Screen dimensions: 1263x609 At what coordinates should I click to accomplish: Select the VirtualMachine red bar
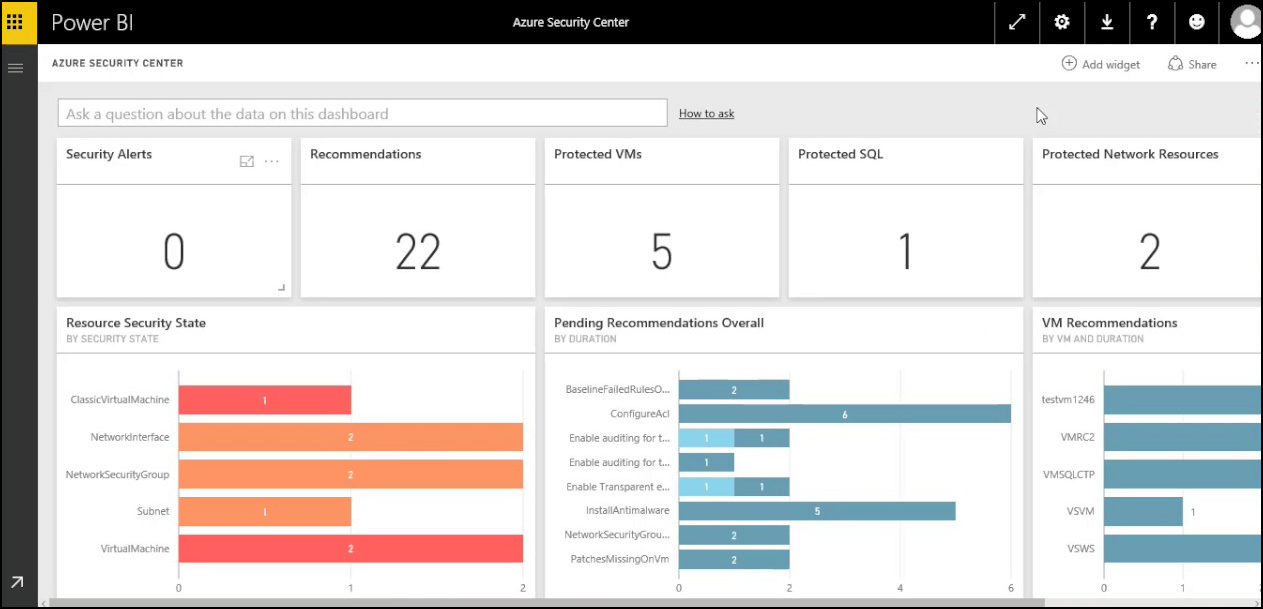[x=351, y=548]
